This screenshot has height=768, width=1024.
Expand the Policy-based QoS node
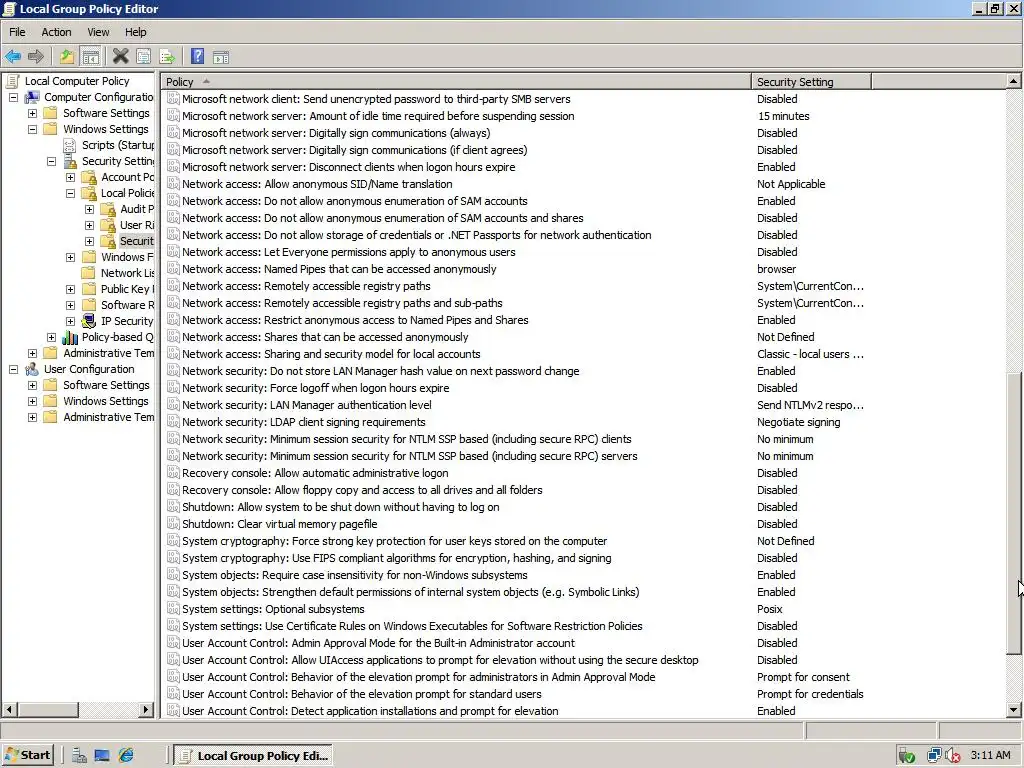click(x=51, y=337)
